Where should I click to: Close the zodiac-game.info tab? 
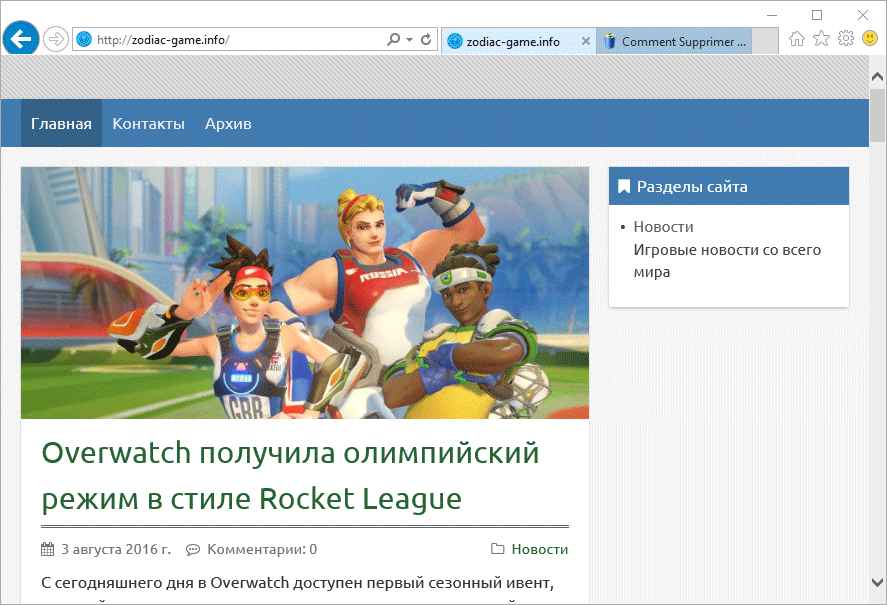point(585,41)
